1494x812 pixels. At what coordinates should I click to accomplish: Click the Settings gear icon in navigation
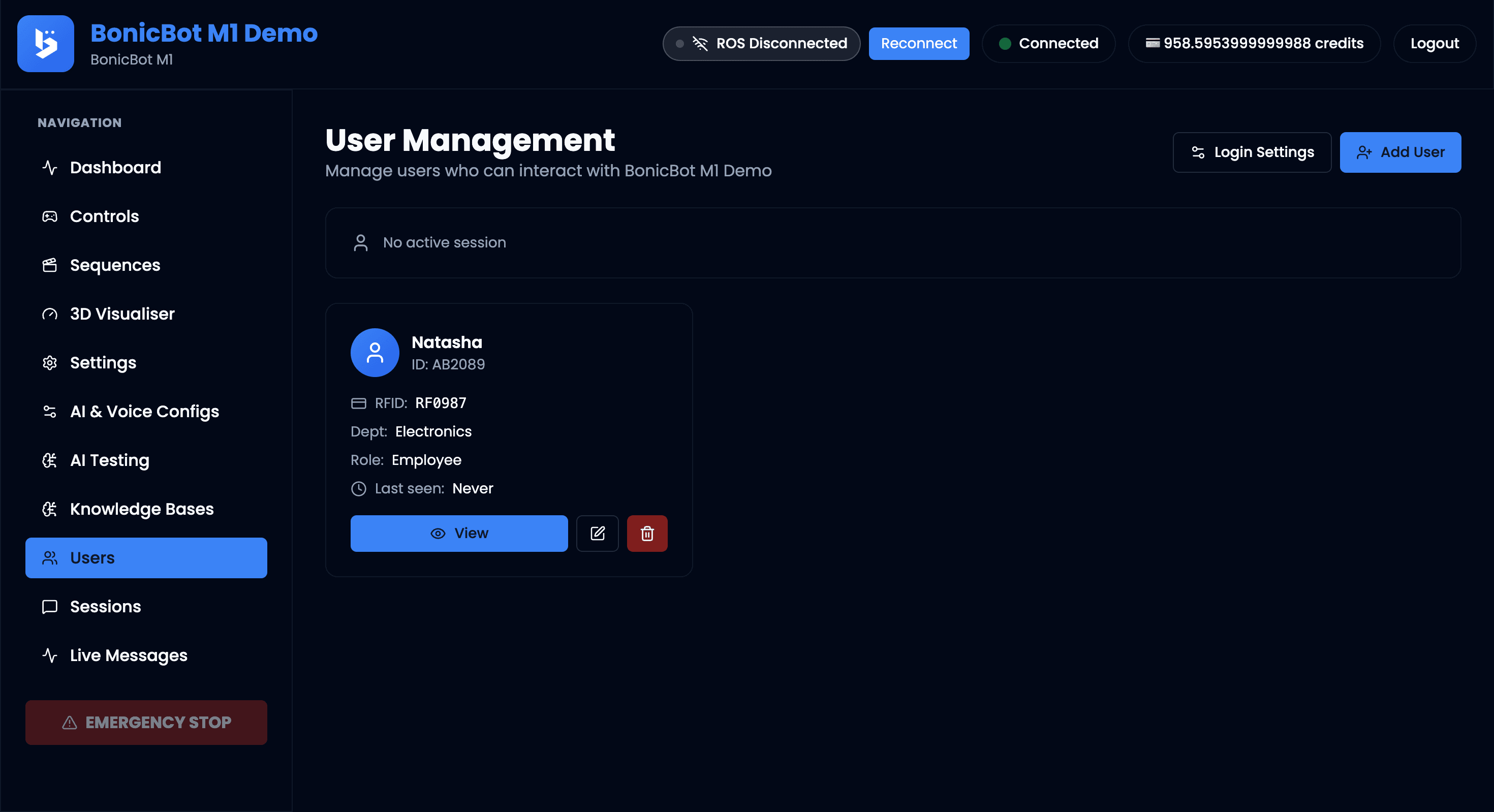49,362
